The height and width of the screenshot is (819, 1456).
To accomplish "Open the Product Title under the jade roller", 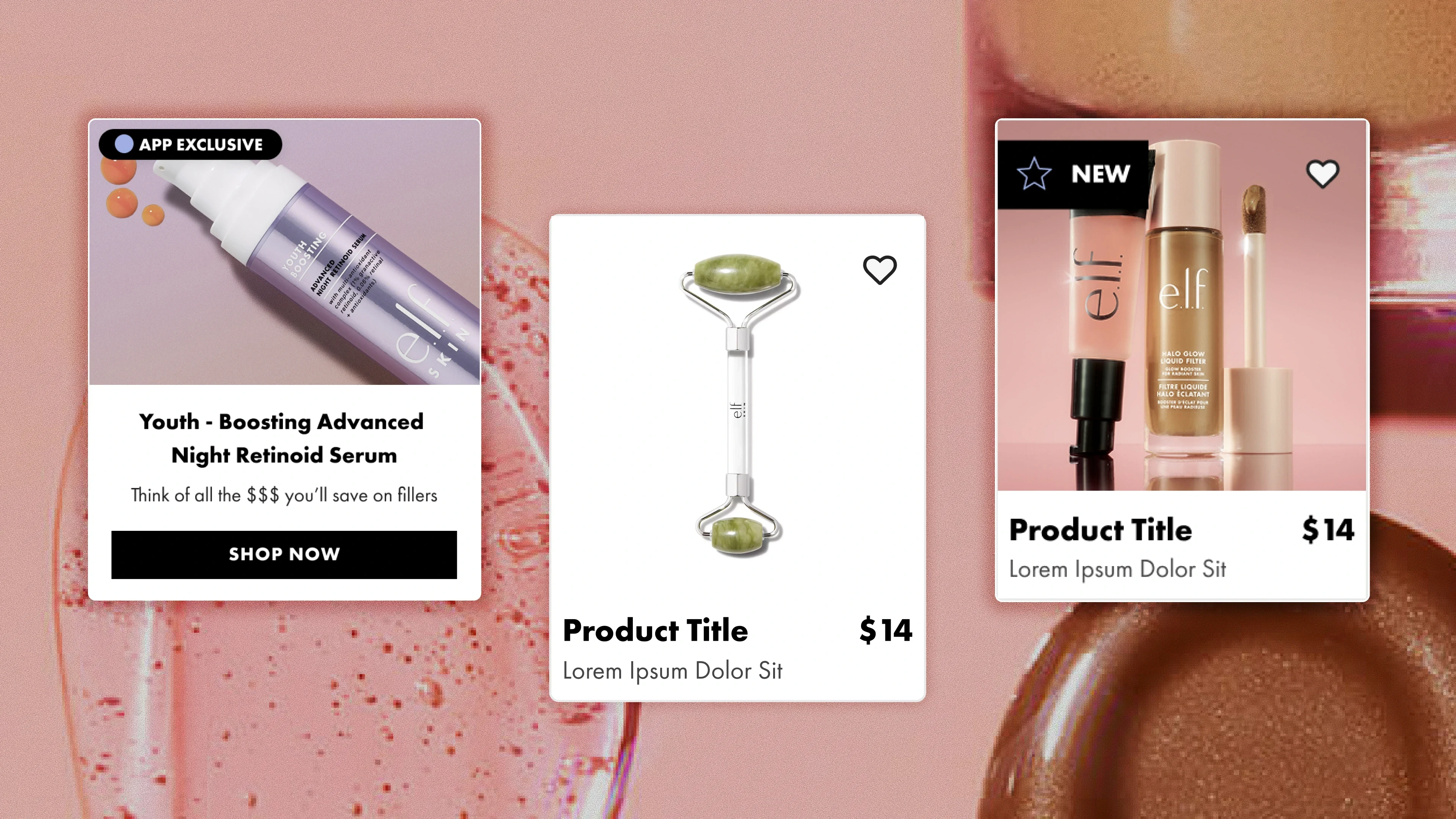I will click(x=656, y=630).
